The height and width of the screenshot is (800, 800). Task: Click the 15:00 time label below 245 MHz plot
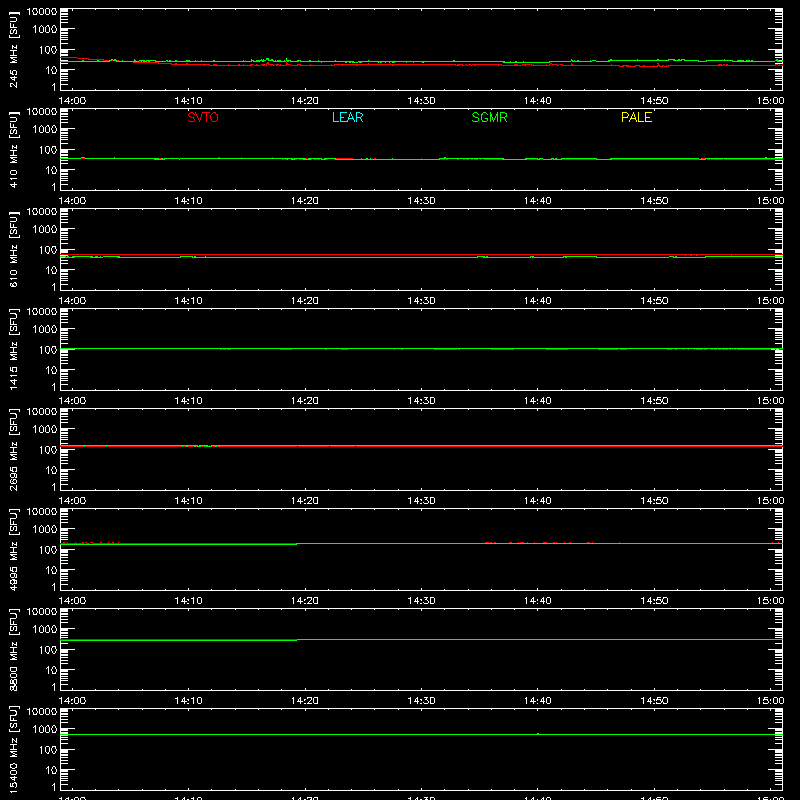770,101
